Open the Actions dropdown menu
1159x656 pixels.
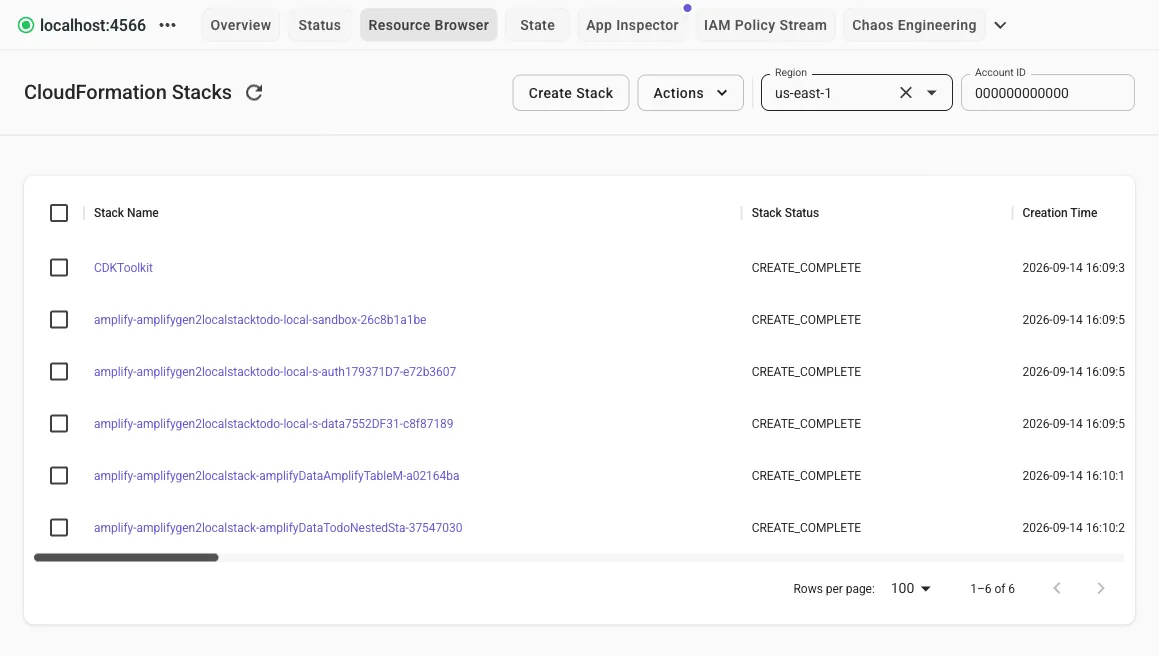690,92
